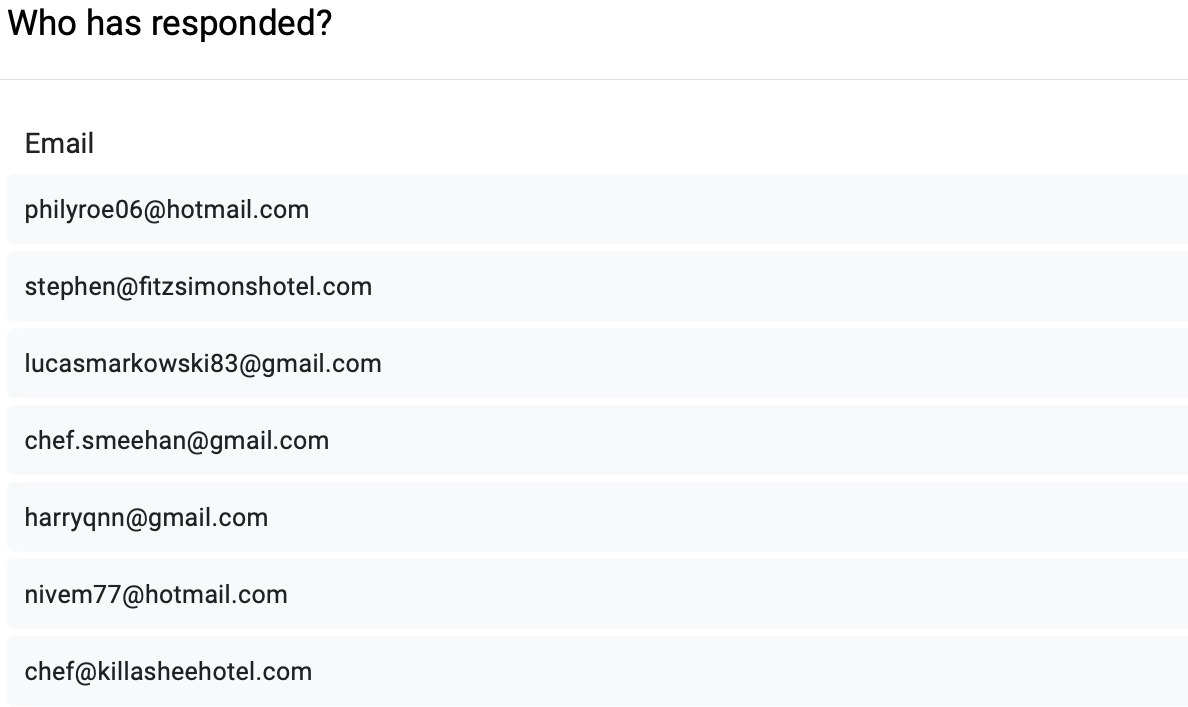Click the lucasmarkowski83@gmail.com address text
Image resolution: width=1188 pixels, height=707 pixels.
(203, 364)
